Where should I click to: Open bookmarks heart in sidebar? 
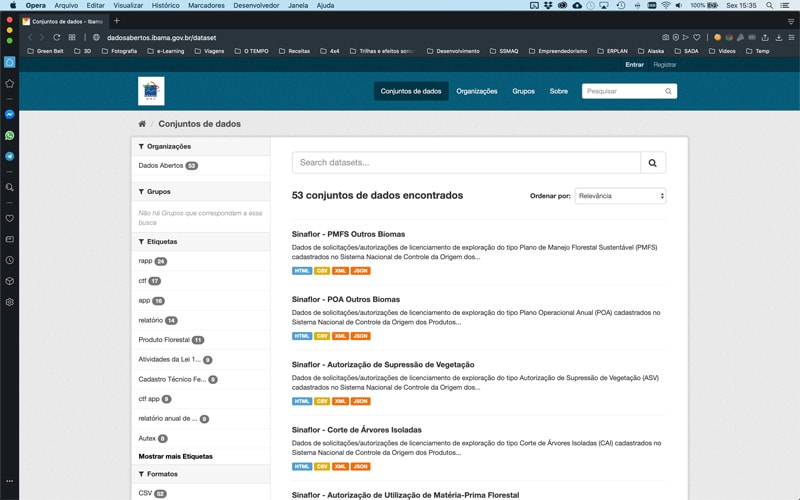coord(10,218)
